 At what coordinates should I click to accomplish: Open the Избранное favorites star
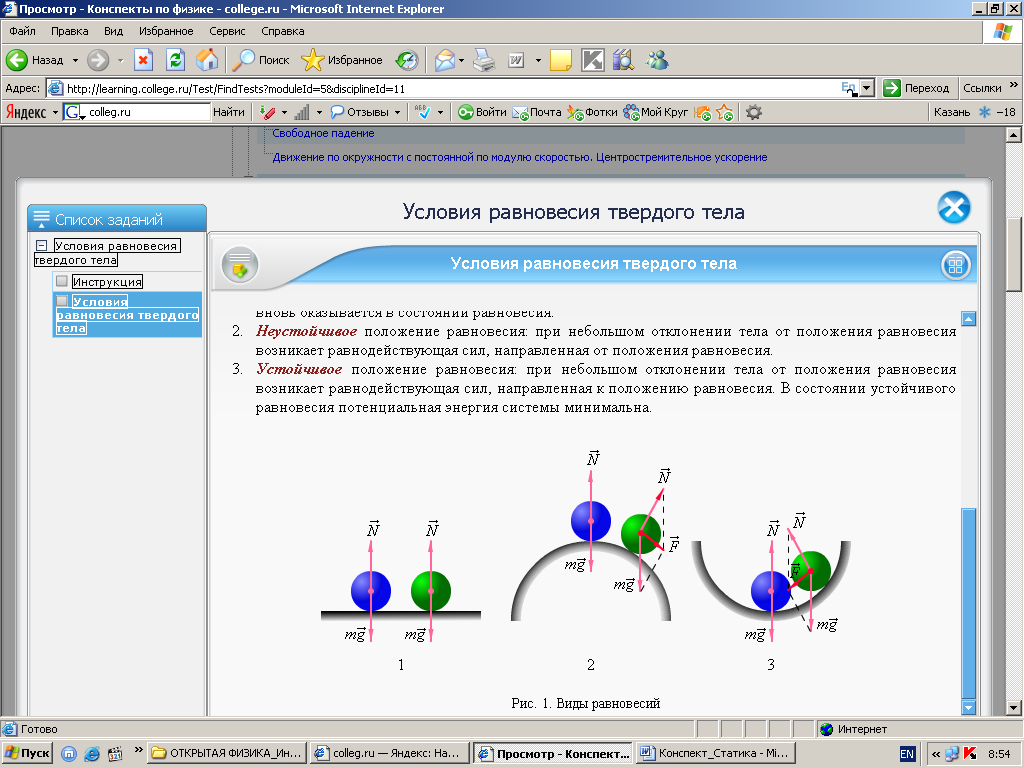pos(342,60)
